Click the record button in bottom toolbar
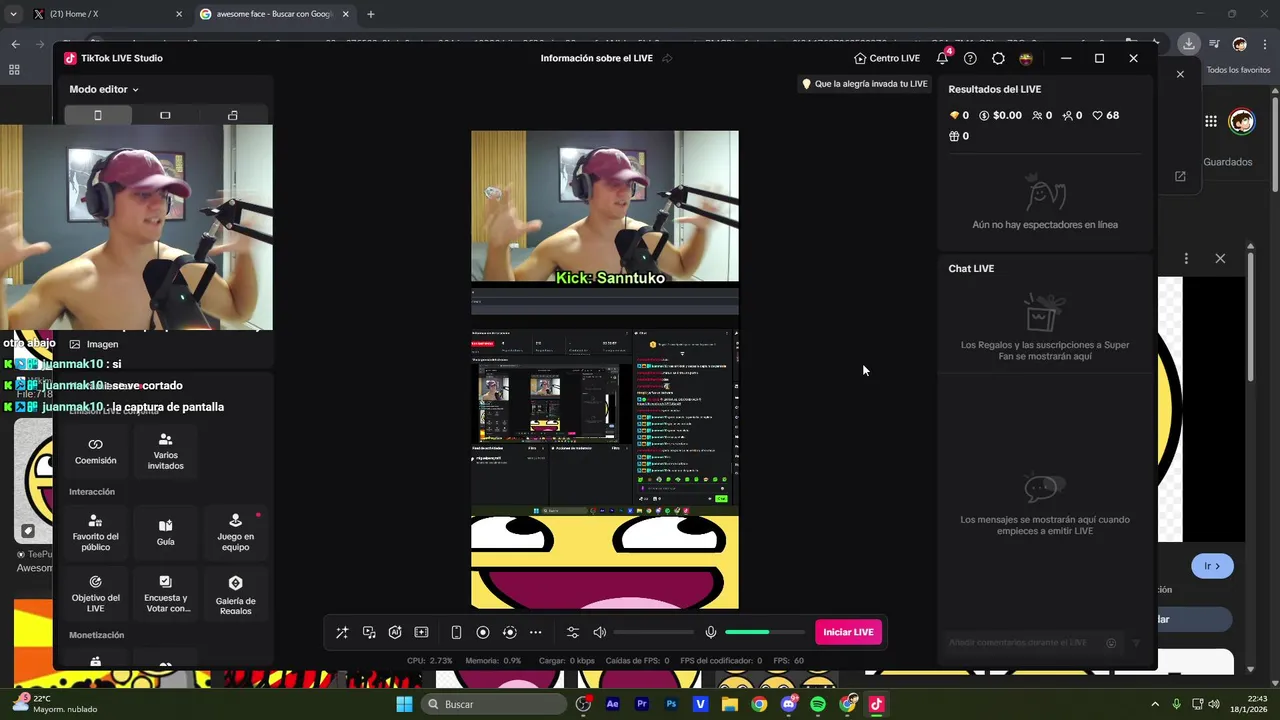Screen dimensions: 1280x720 [x=483, y=632]
